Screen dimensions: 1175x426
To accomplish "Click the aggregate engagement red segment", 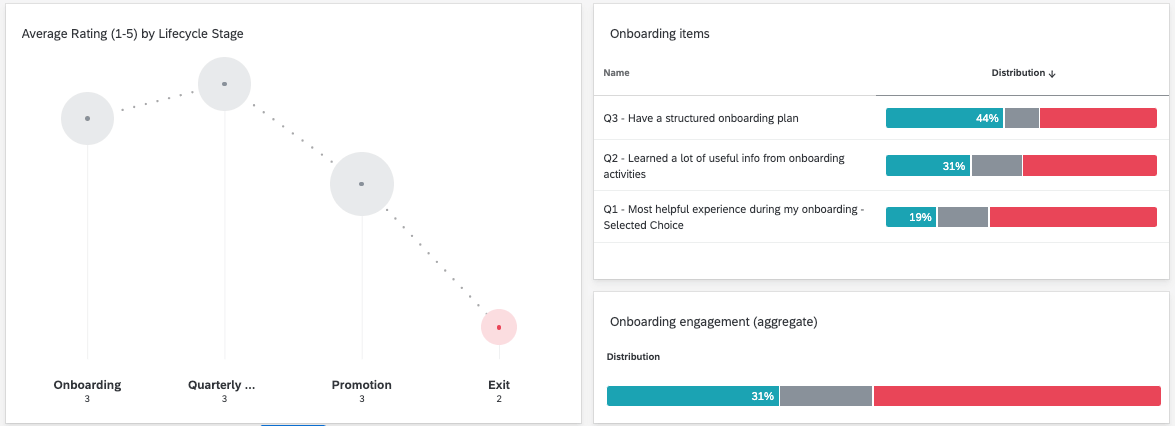I will (1016, 396).
